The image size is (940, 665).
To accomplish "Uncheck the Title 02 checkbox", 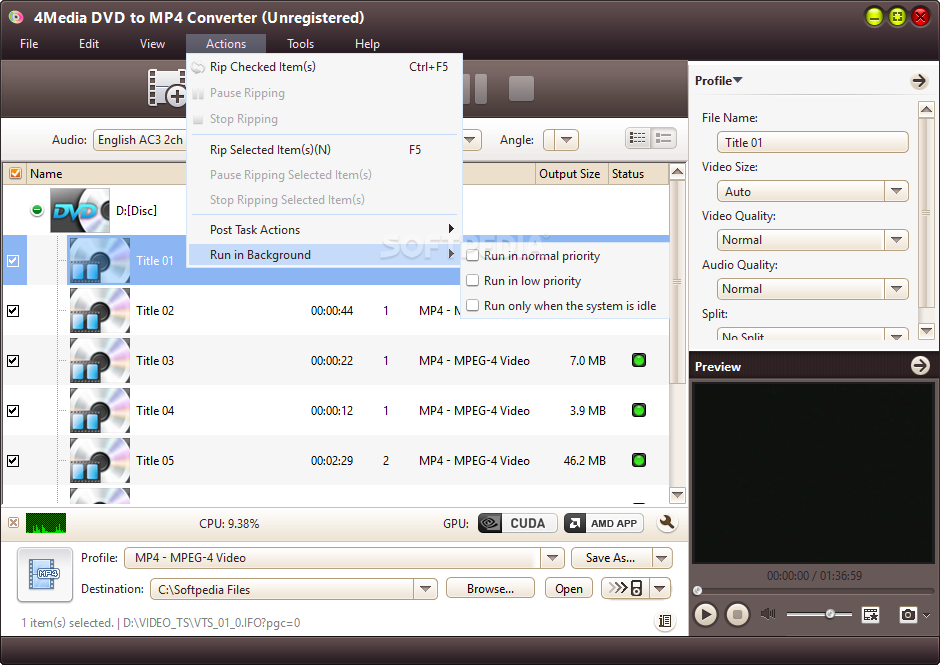I will tap(13, 311).
